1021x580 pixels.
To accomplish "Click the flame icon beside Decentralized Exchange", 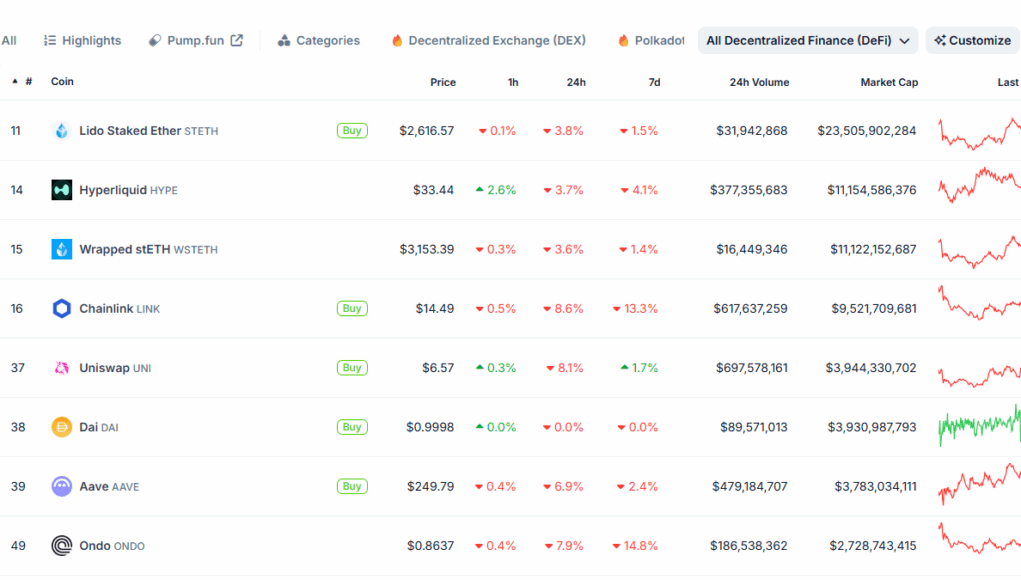I will point(397,40).
